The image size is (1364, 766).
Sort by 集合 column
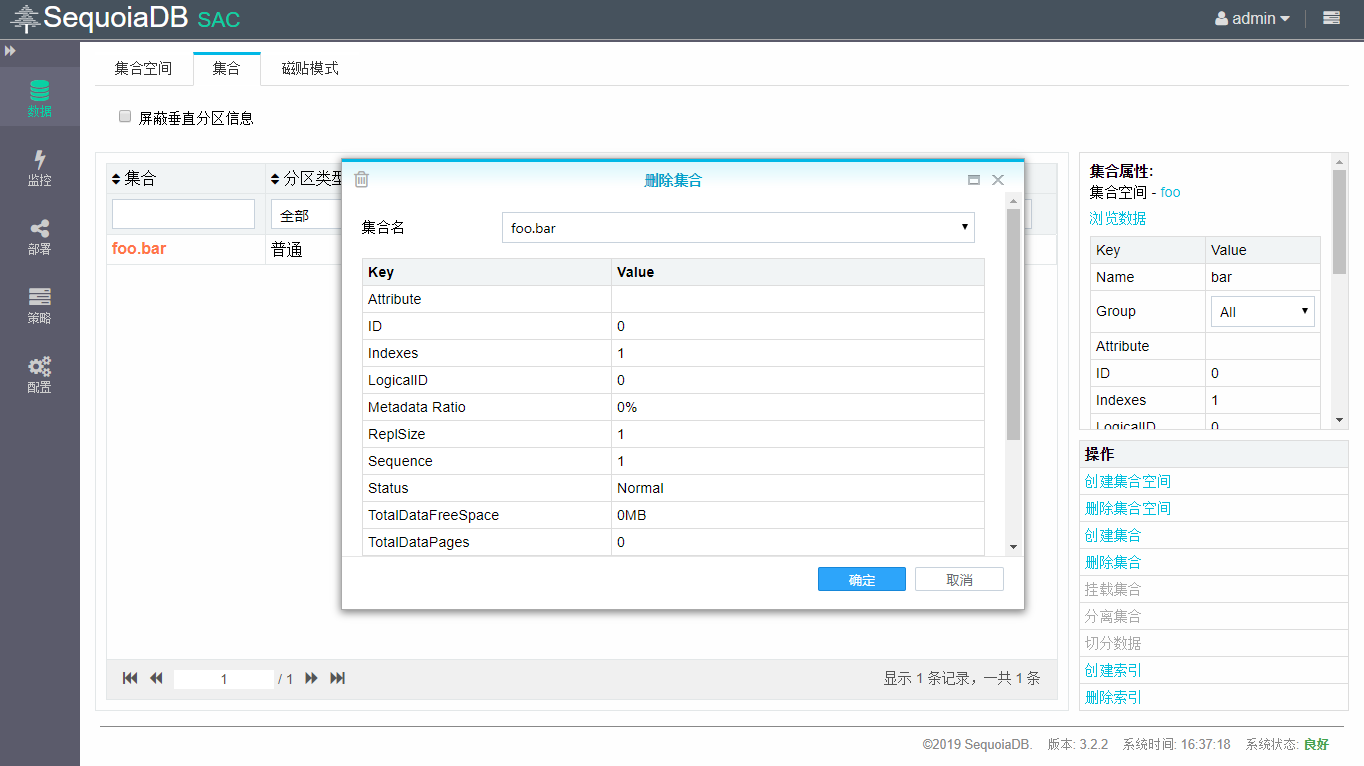pos(134,179)
